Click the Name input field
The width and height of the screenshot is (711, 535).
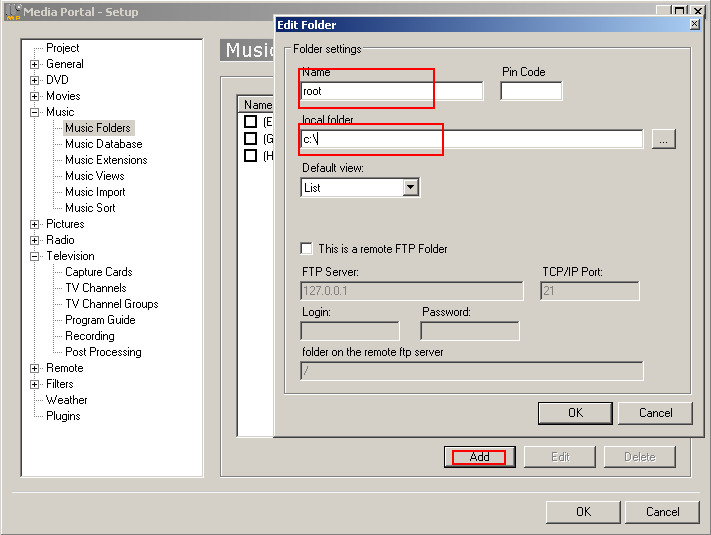pos(392,91)
